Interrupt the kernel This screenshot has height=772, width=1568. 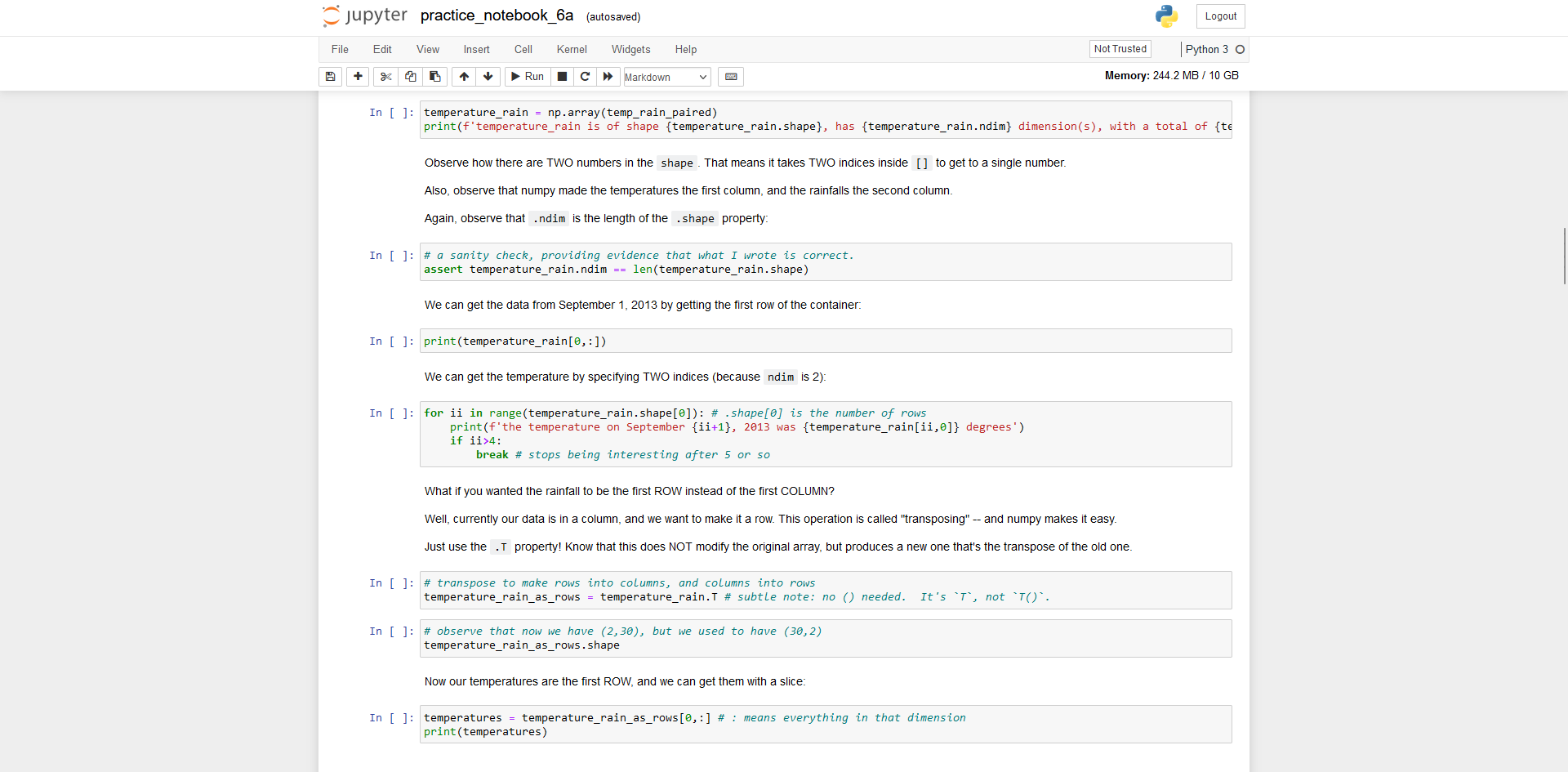(x=561, y=76)
